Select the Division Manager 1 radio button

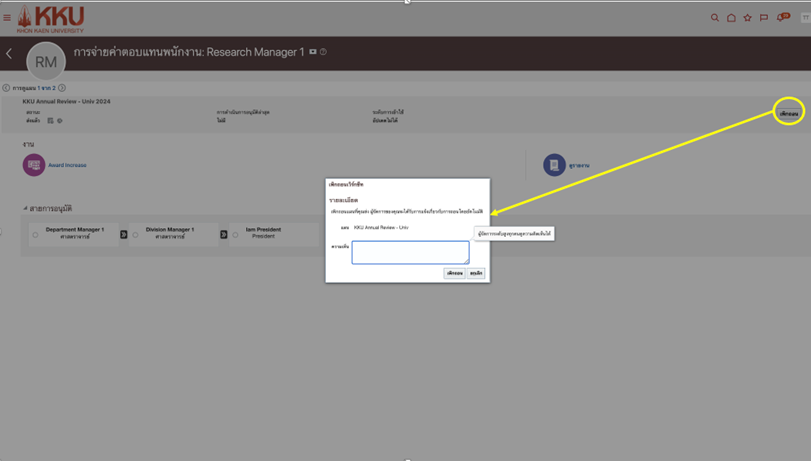[135, 235]
